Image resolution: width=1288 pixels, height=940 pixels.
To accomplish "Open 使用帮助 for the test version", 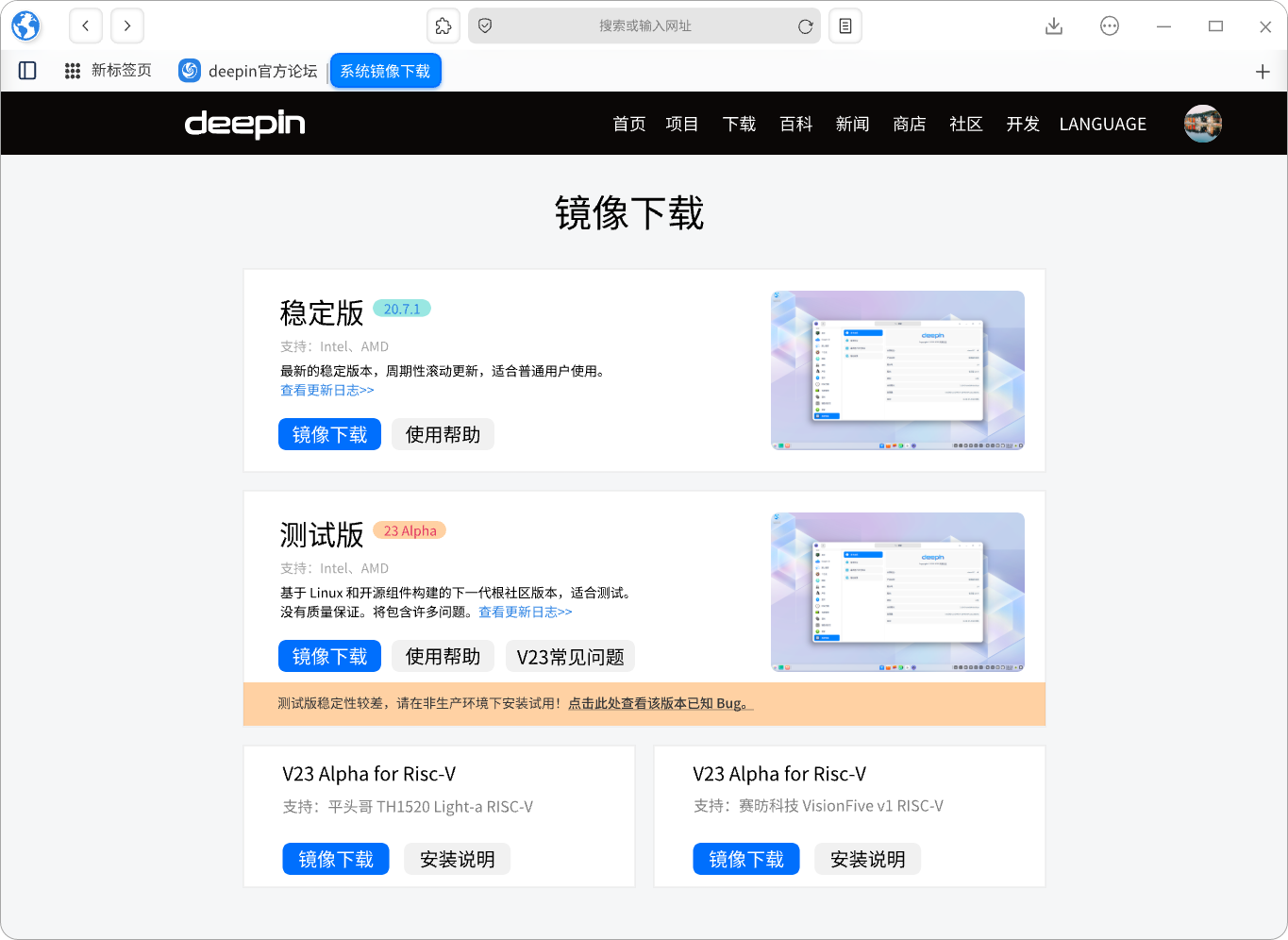I will pos(443,656).
